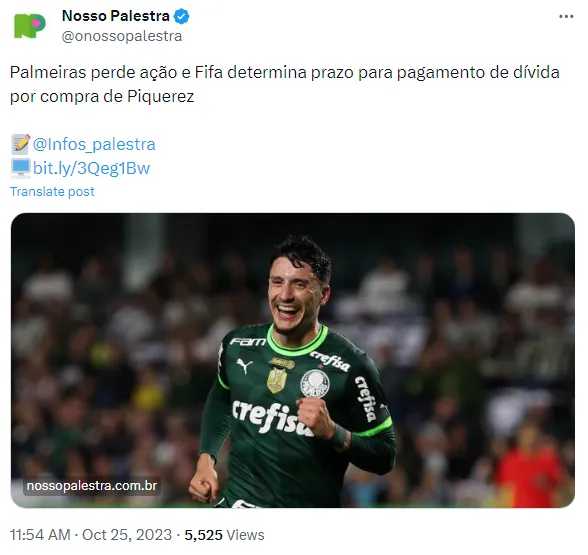Click the @onossopalestra handle
Screen dimensions: 588x555
click(122, 36)
